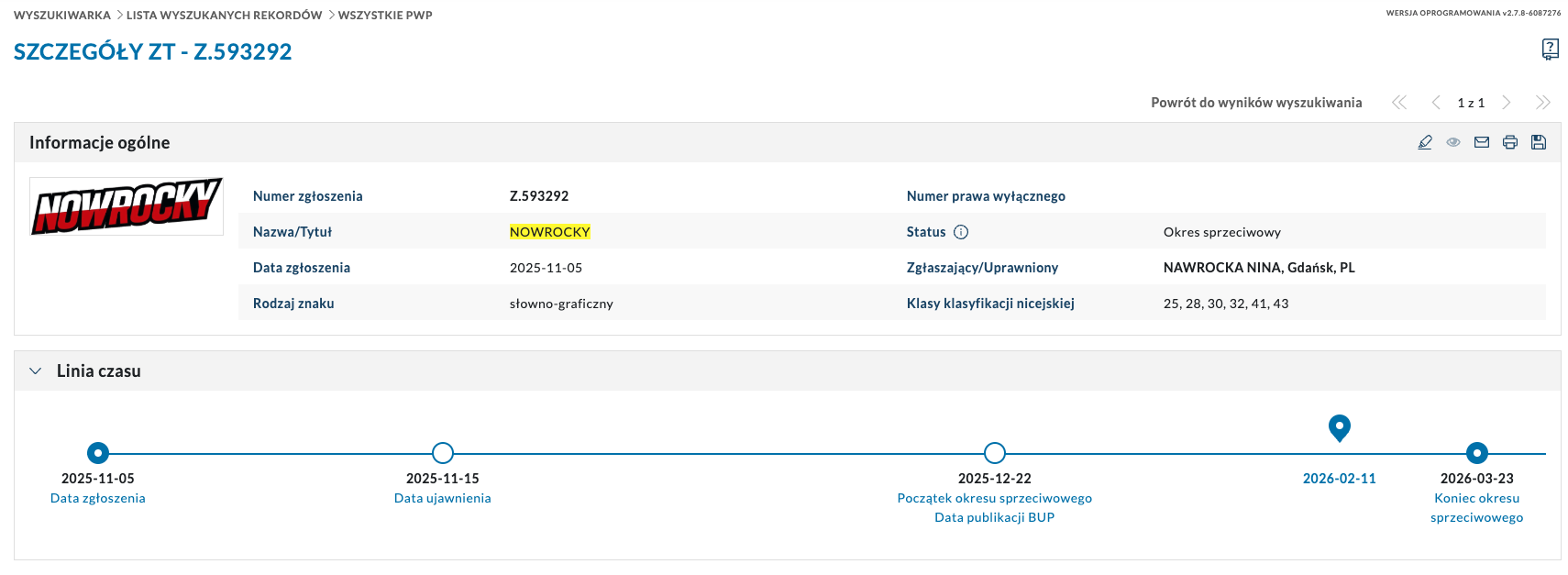Screen dimensions: 1568x575
Task: Toggle the eye visibility icon
Action: pos(1453,142)
